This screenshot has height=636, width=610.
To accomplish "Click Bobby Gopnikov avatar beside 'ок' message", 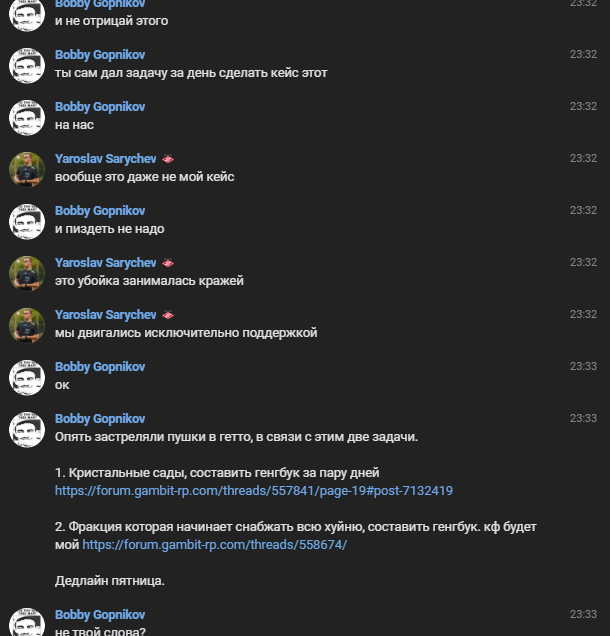I will 27,377.
